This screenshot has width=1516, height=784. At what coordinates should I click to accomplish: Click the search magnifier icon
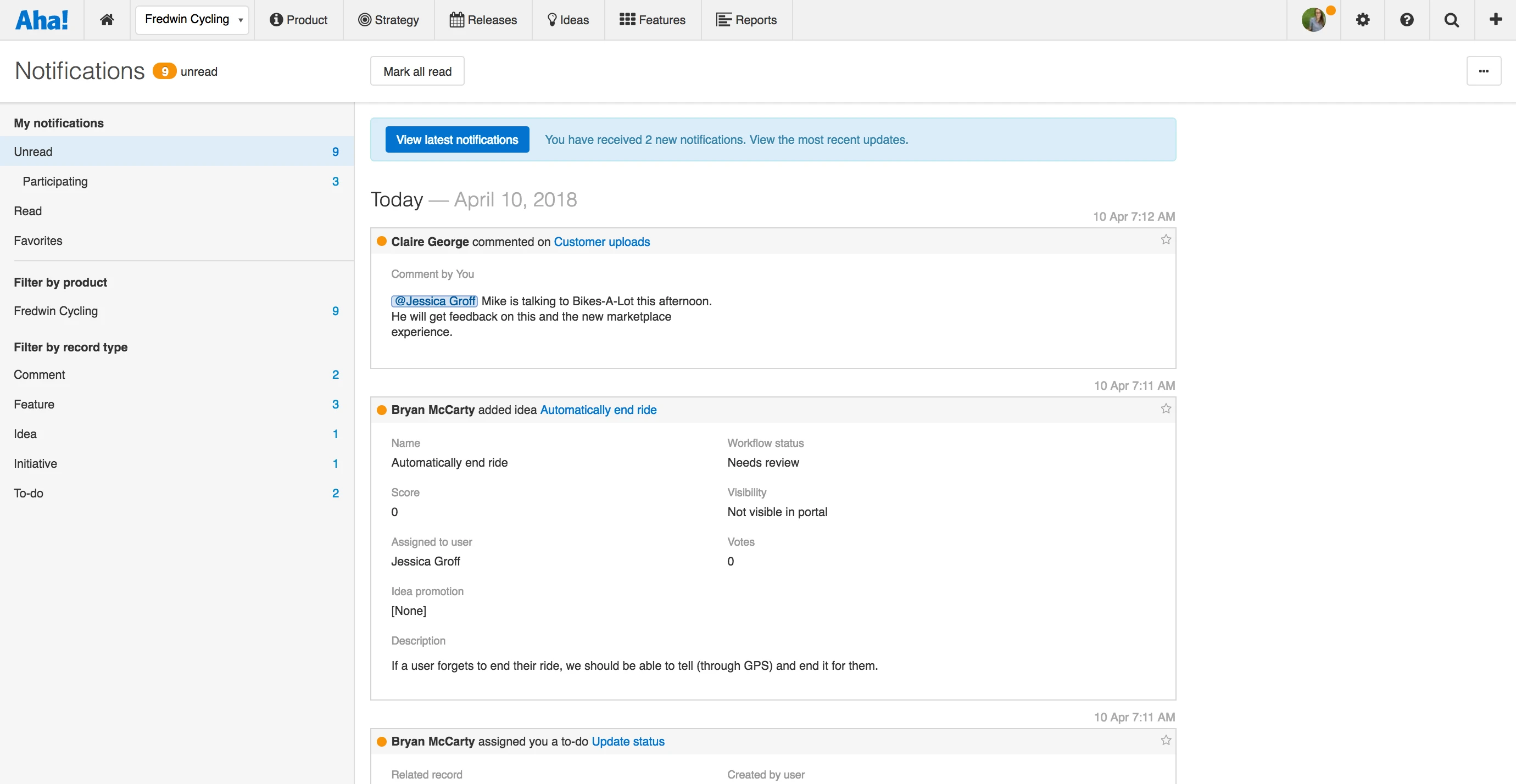1451,20
